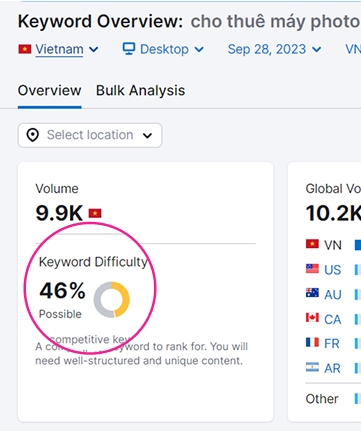Switch to the Bulk Analysis tab
Image resolution: width=361 pixels, height=432 pixels.
(x=140, y=91)
